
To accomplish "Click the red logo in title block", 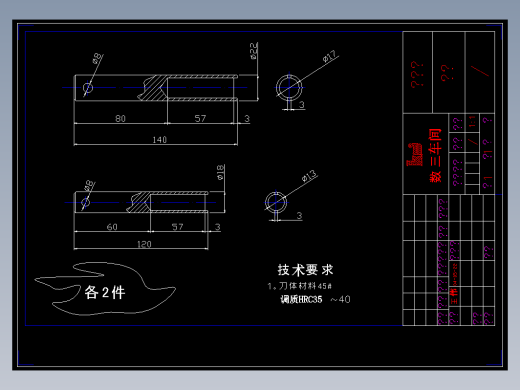I will [414, 154].
